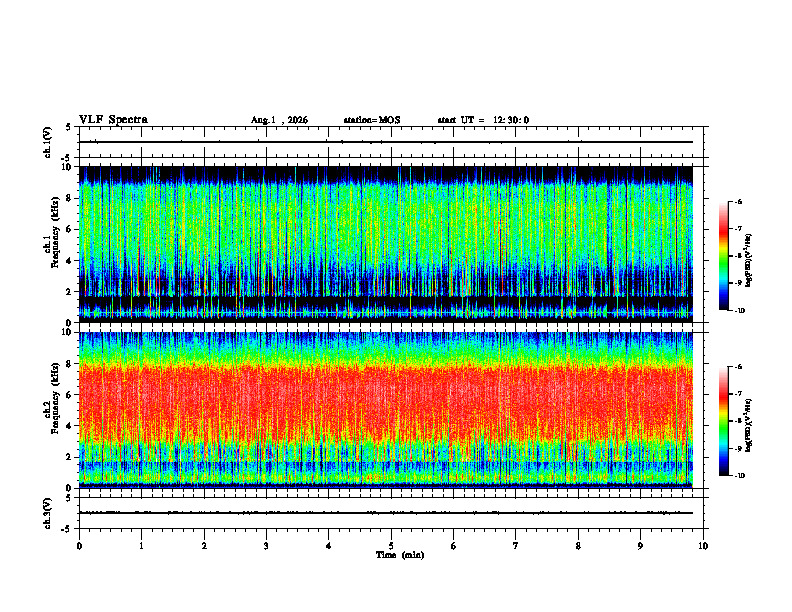Viewport: 792px width, 612px height.
Task: Click the 'VLF Spectra' title text
Action: 113,120
